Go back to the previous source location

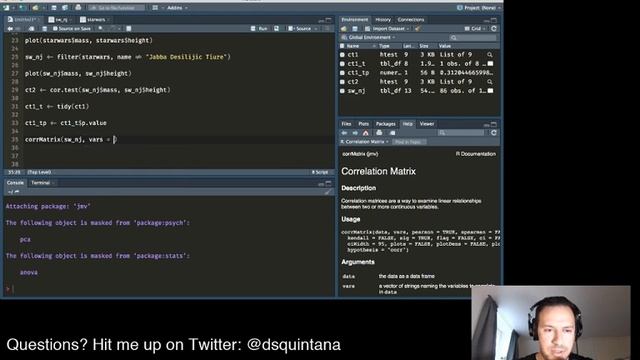point(10,29)
